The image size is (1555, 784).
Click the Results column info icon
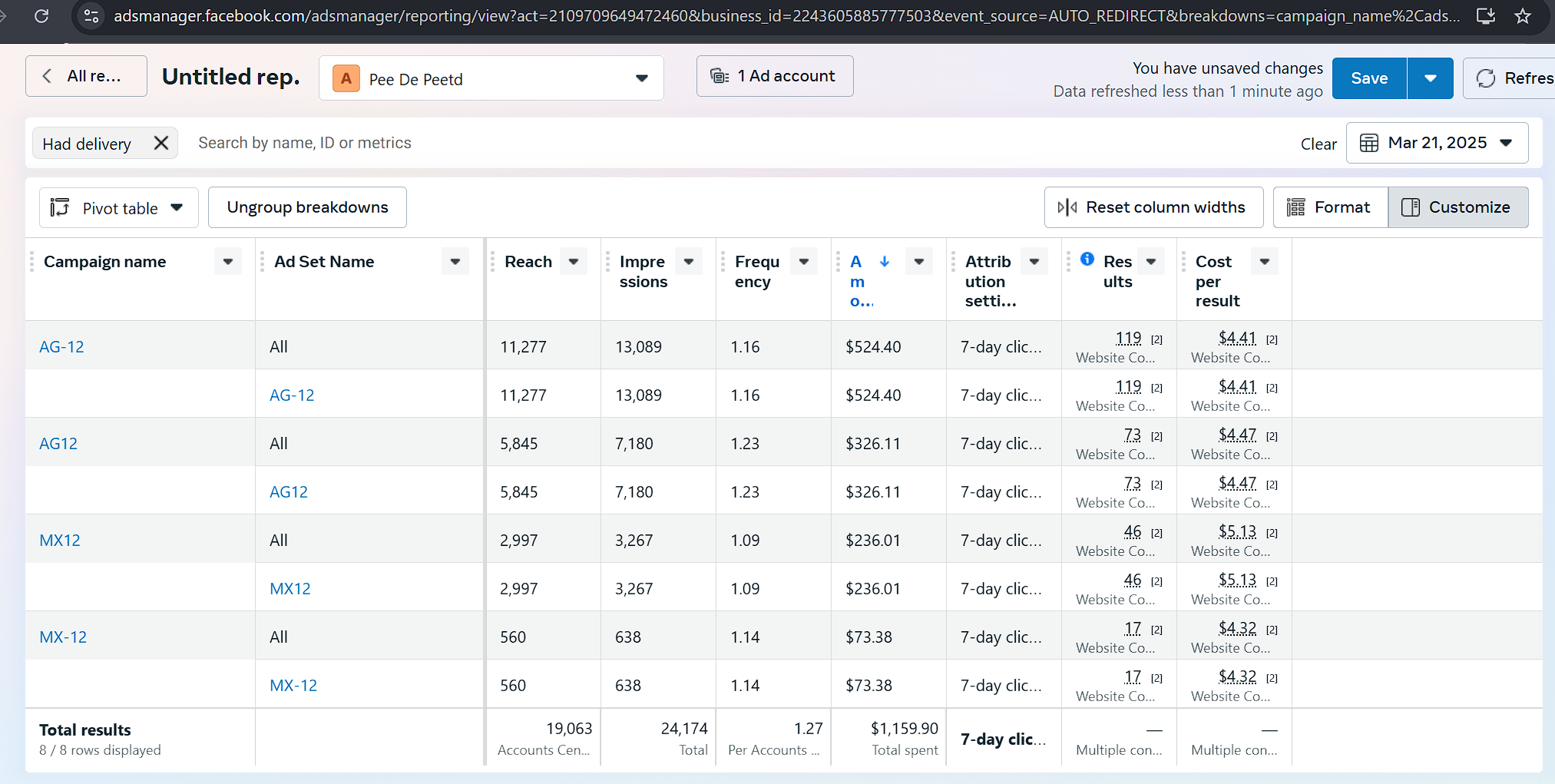tap(1087, 259)
